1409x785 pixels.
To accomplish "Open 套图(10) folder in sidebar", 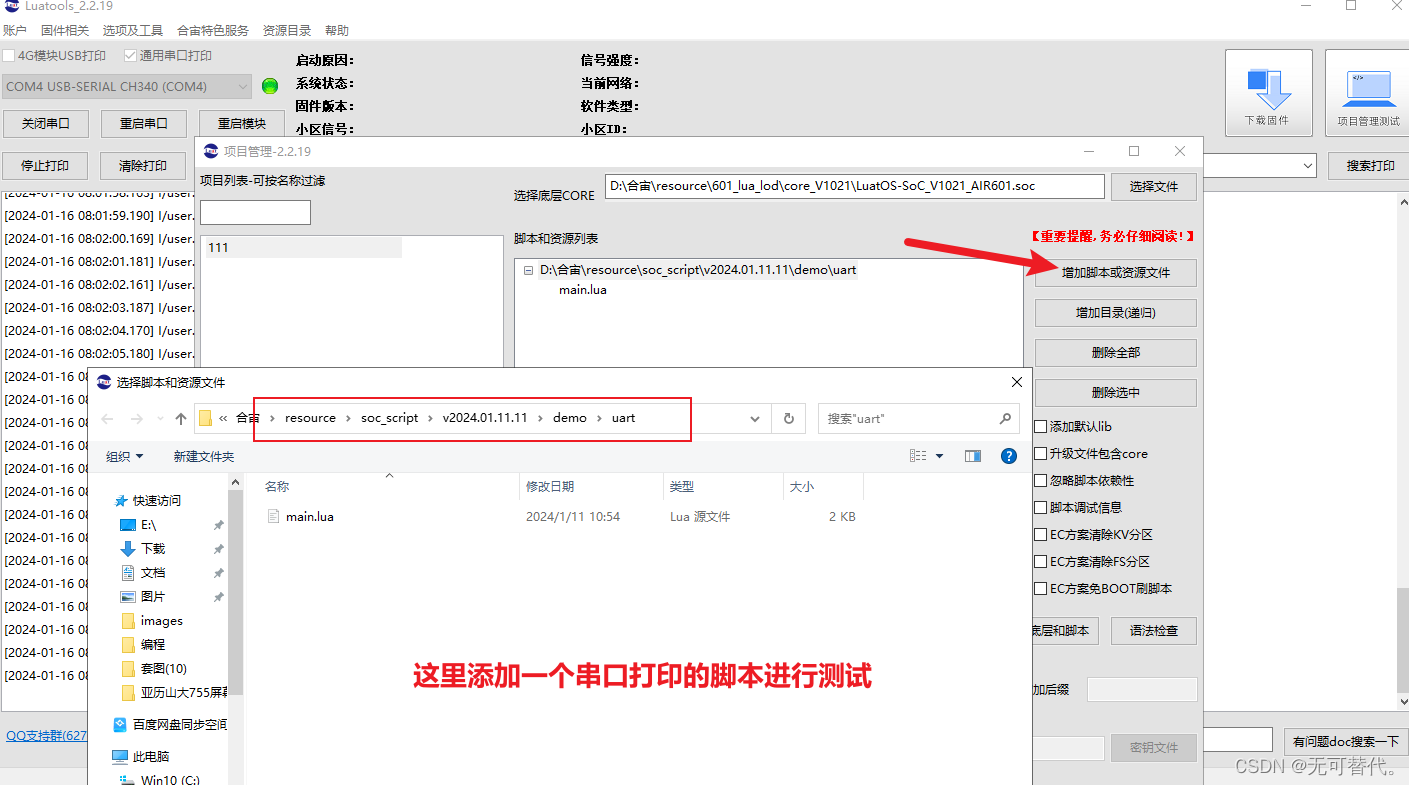I will click(163, 668).
